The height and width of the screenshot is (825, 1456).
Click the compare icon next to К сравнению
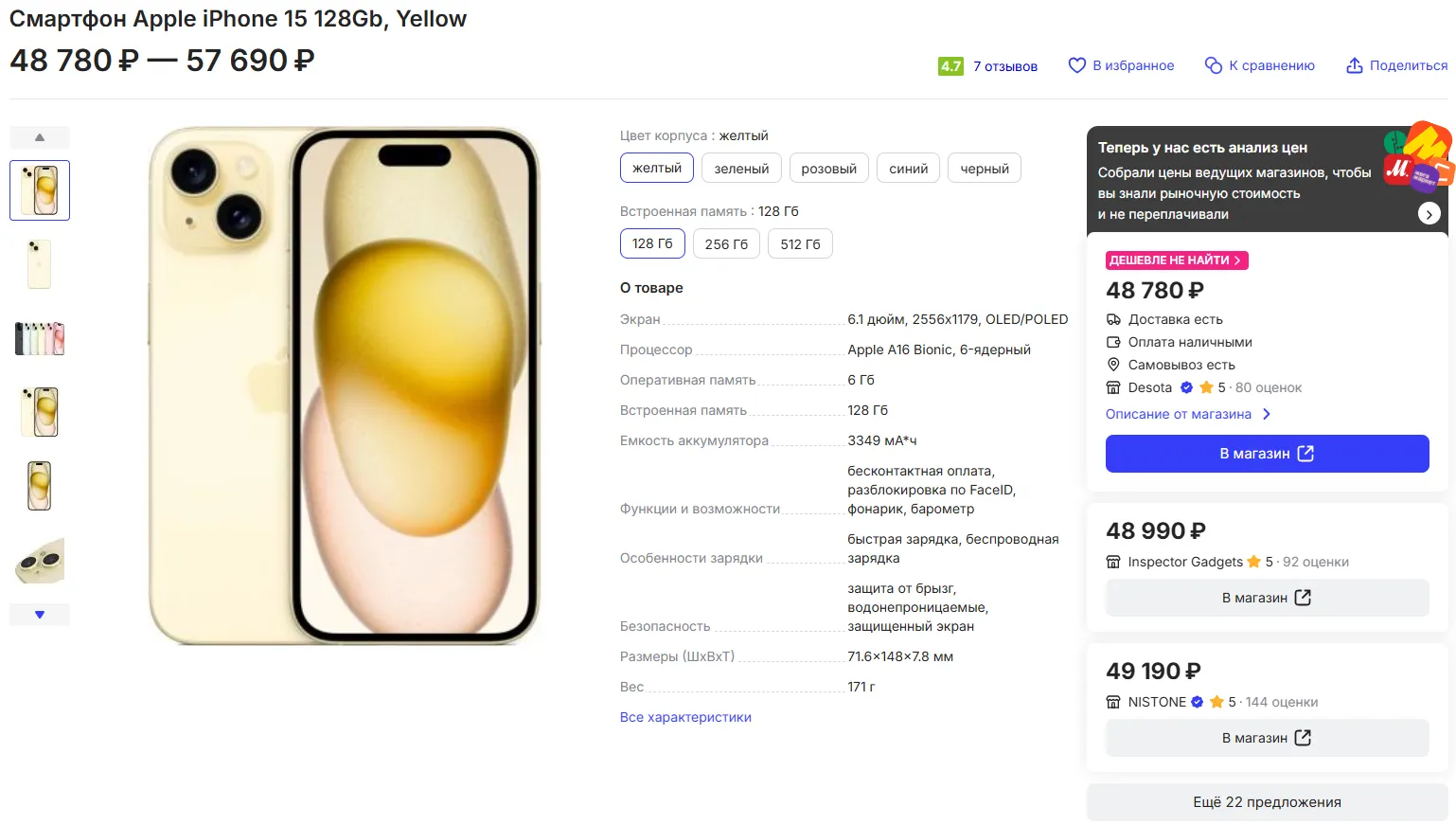1213,65
